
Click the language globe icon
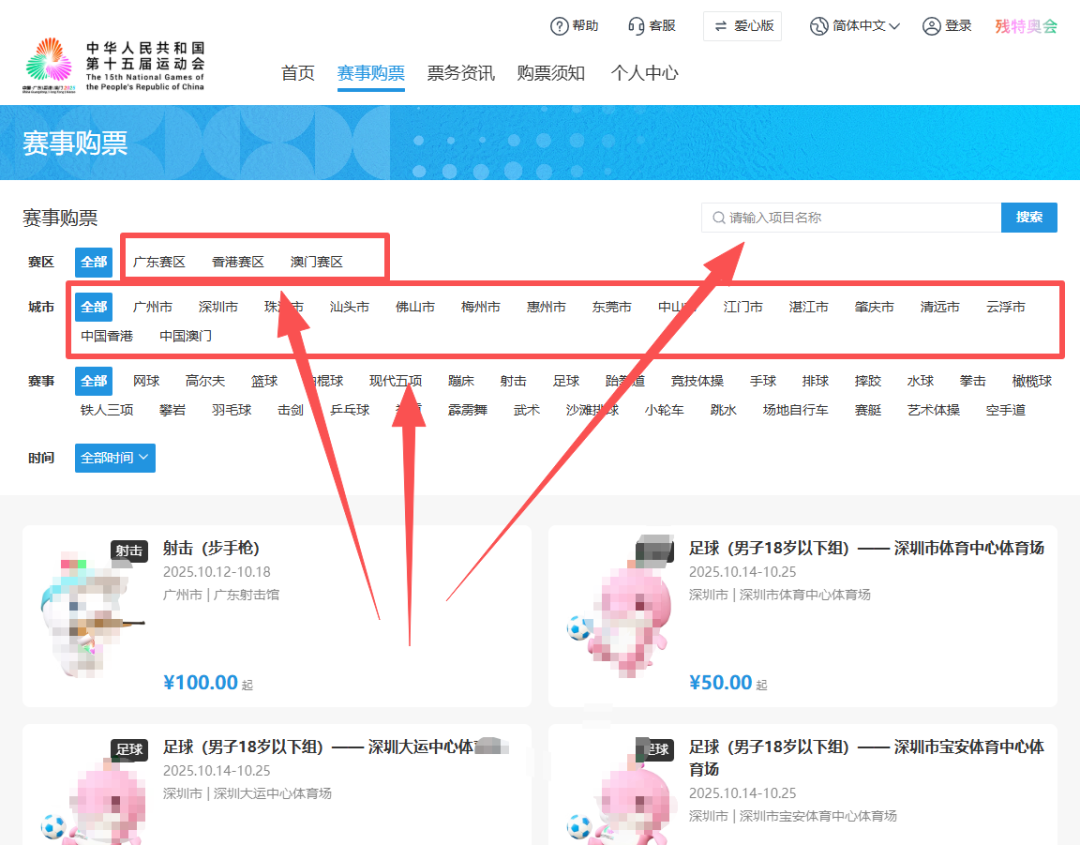pyautogui.click(x=816, y=26)
